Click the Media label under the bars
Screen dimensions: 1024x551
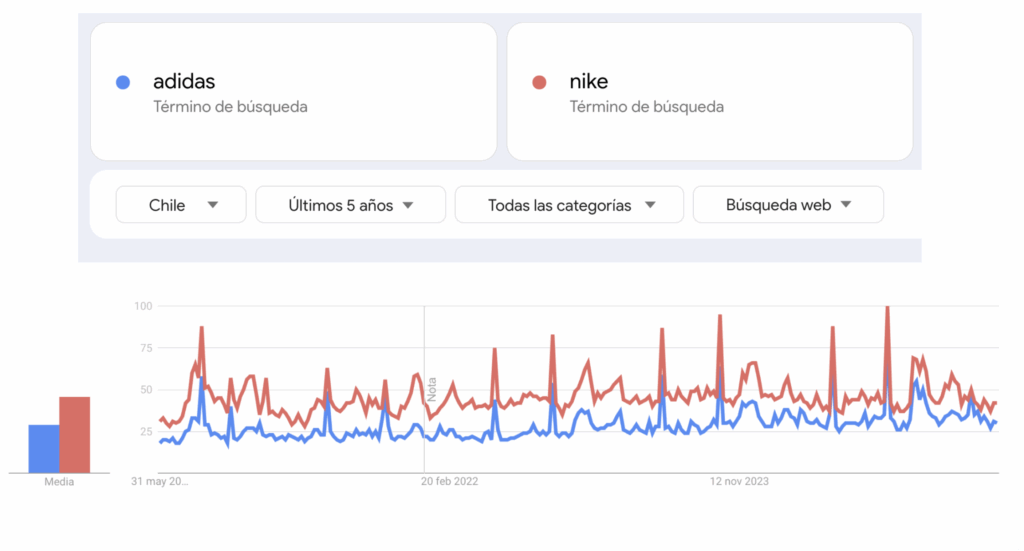click(59, 482)
